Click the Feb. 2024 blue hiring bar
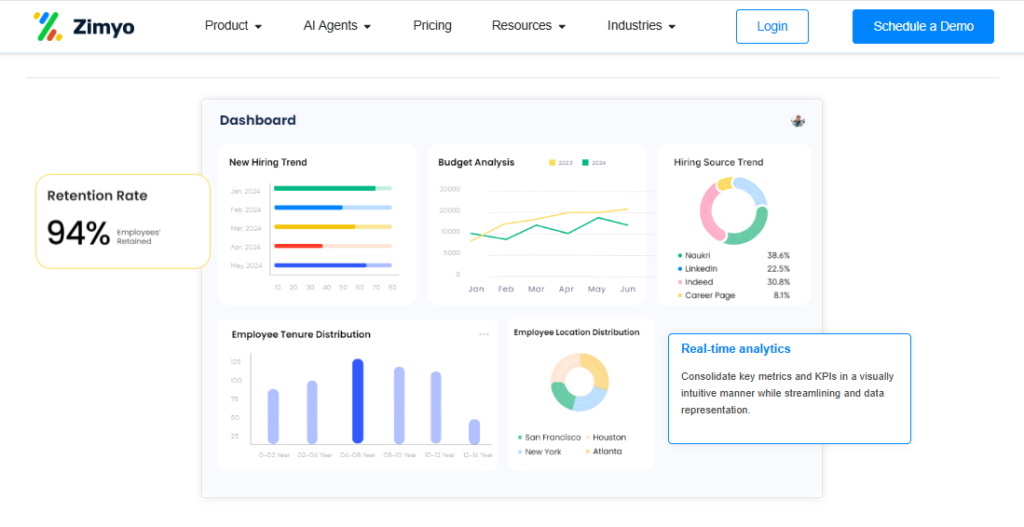Viewport: 1024px width, 527px height. point(333,208)
